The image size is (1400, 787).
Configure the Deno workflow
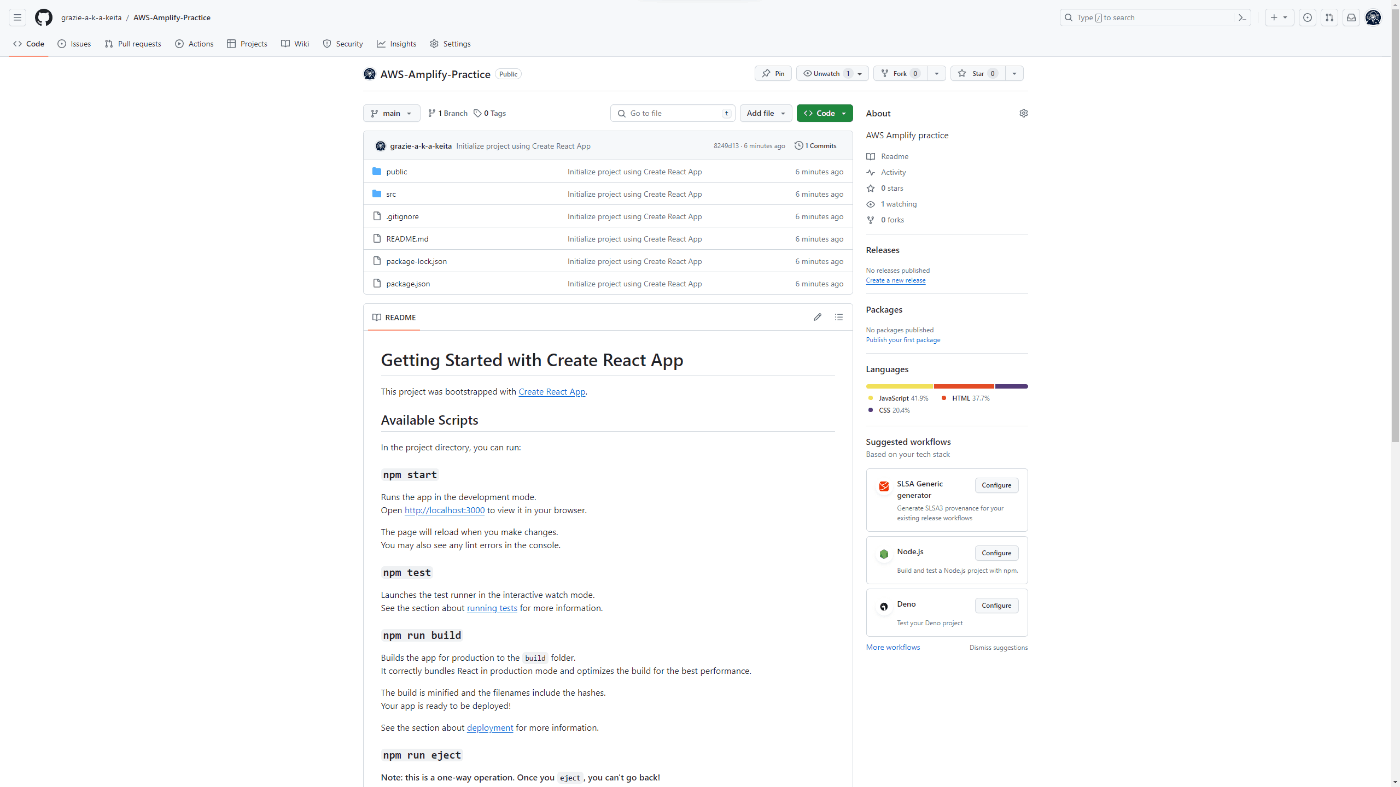[x=996, y=605]
